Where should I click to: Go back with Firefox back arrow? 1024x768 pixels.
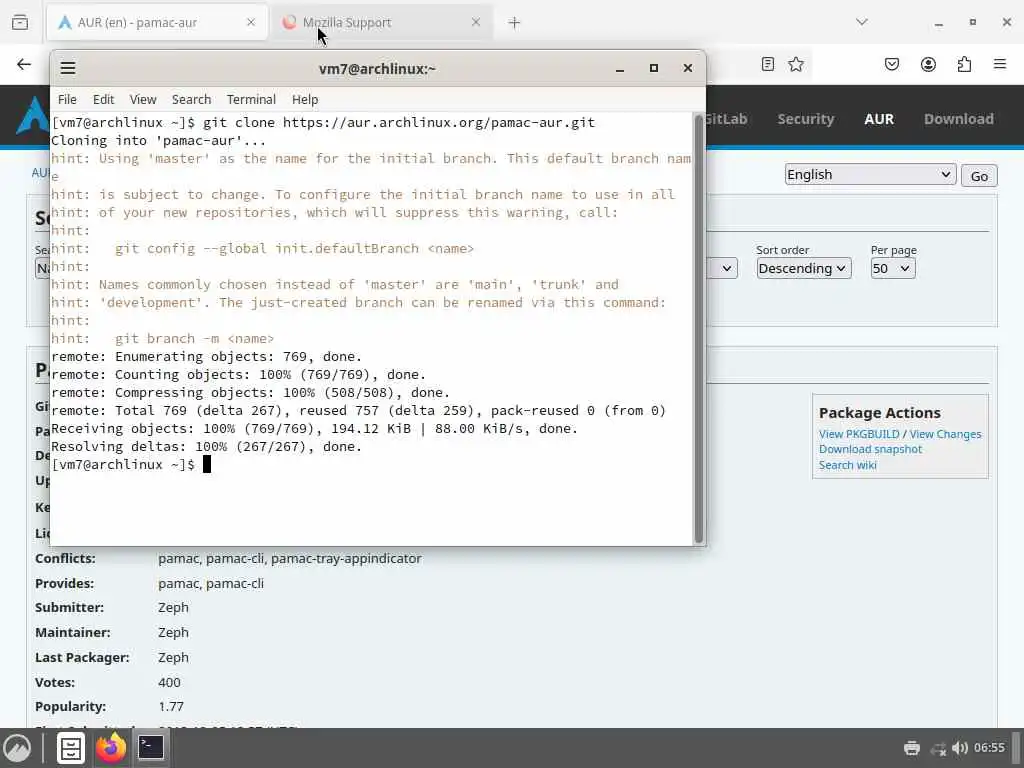click(24, 64)
